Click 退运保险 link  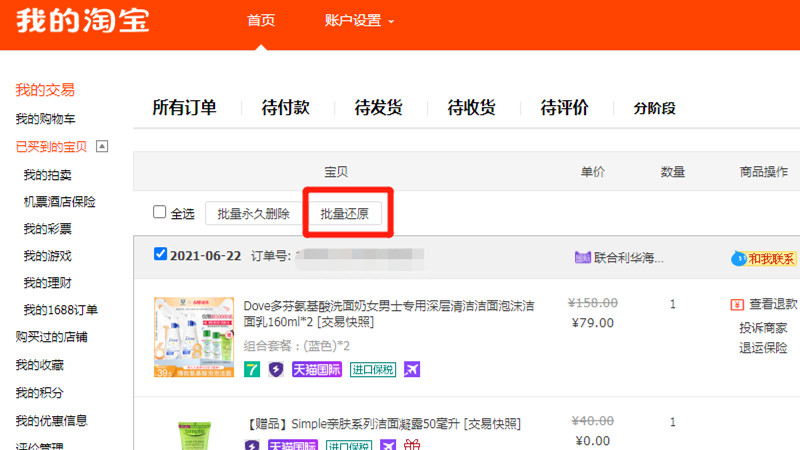tap(763, 348)
